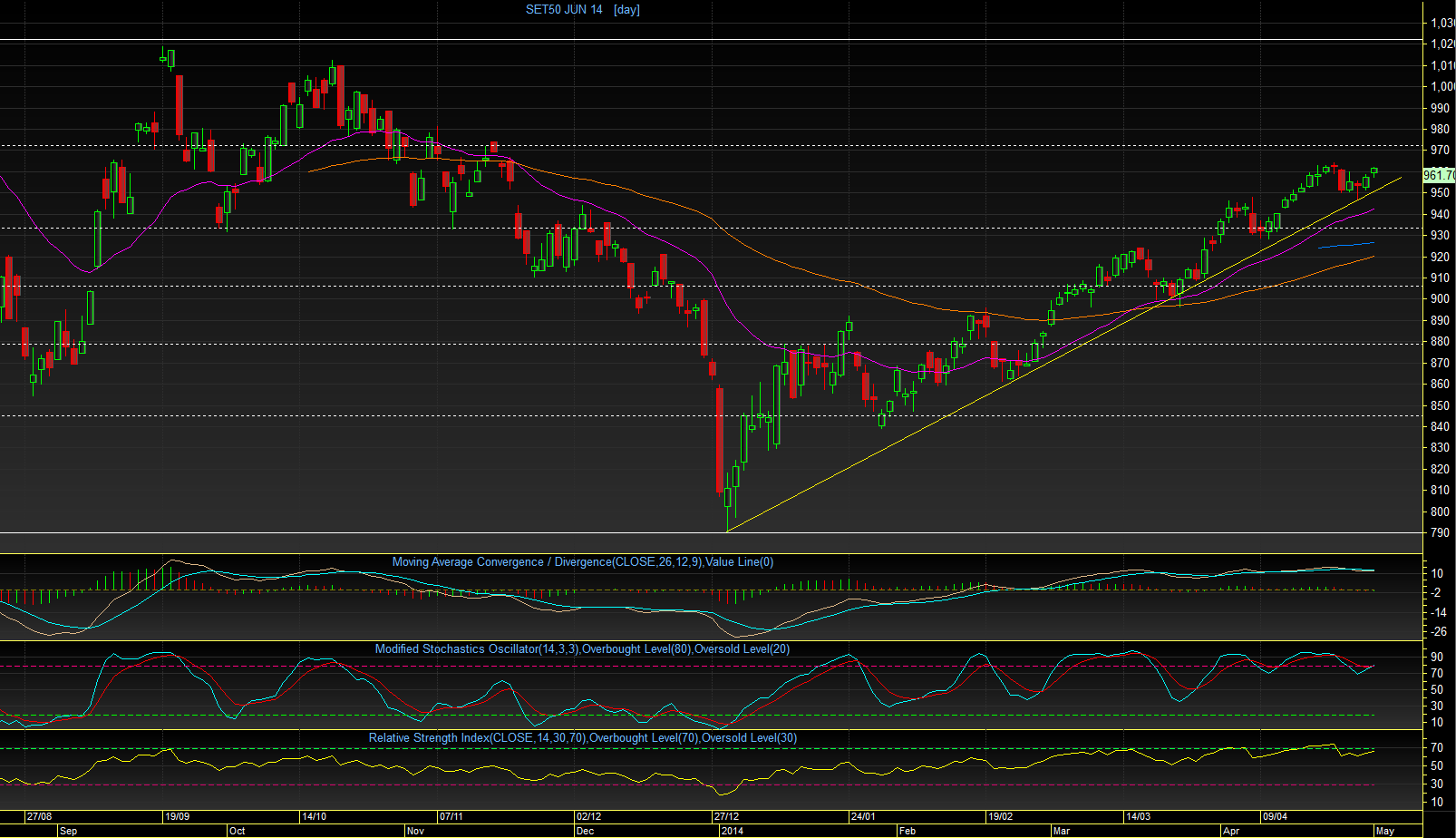
Task: Select the short blue moving average line
Action: (1346, 244)
